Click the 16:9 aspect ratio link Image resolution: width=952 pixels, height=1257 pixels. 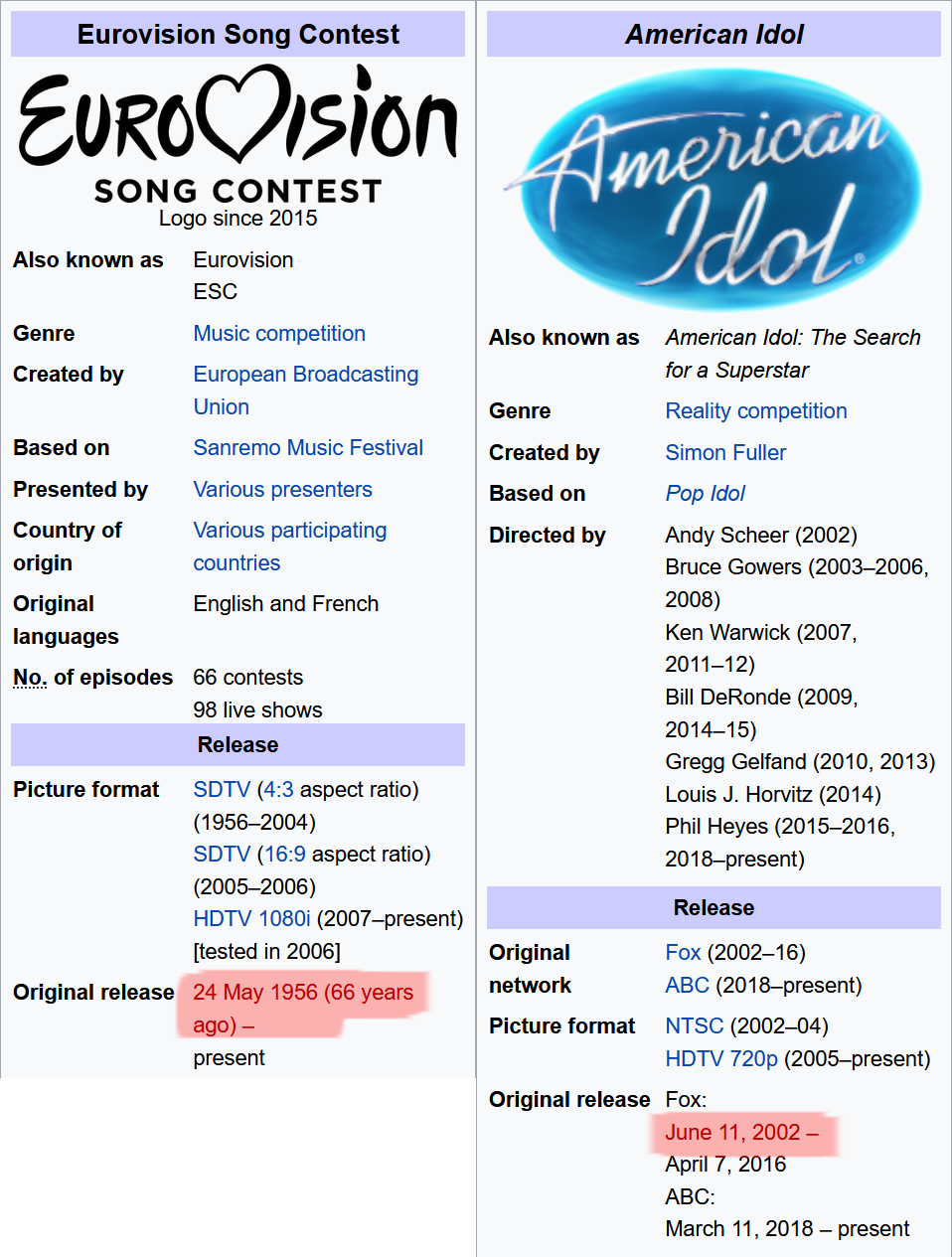[284, 855]
